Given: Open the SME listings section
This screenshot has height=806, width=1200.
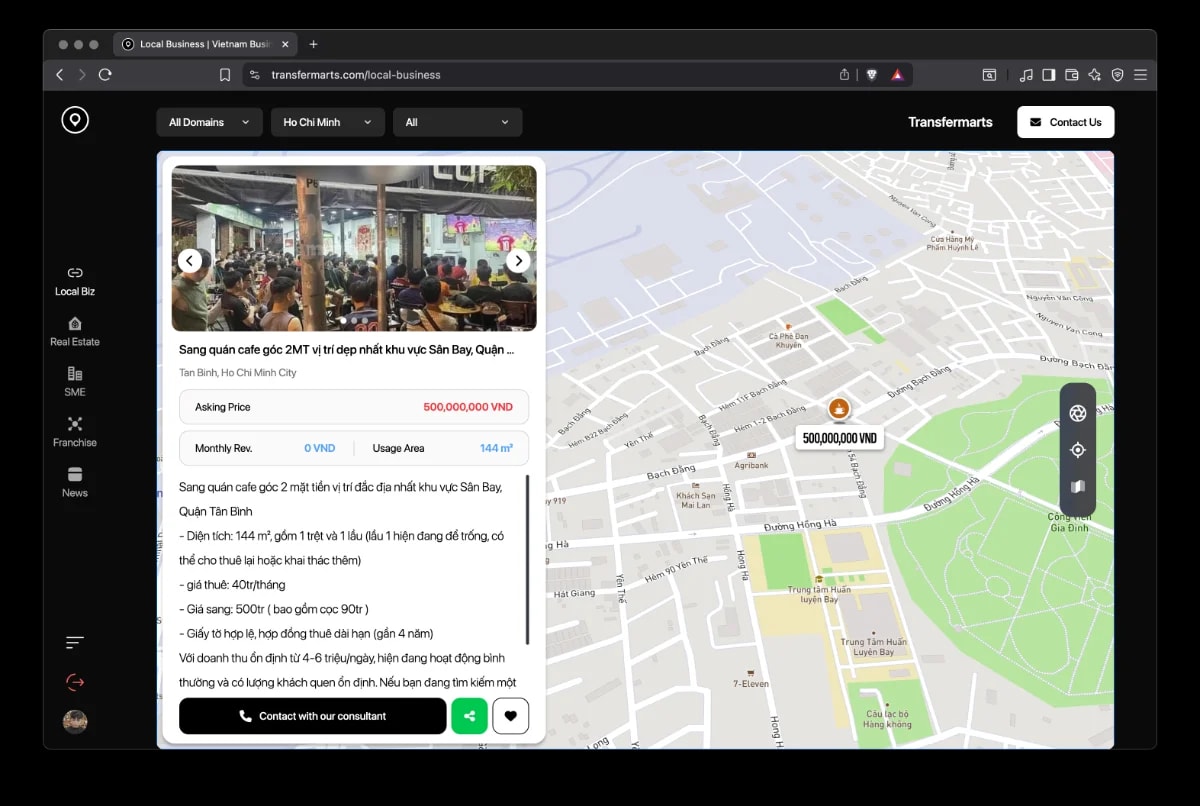Looking at the screenshot, I should [x=74, y=382].
